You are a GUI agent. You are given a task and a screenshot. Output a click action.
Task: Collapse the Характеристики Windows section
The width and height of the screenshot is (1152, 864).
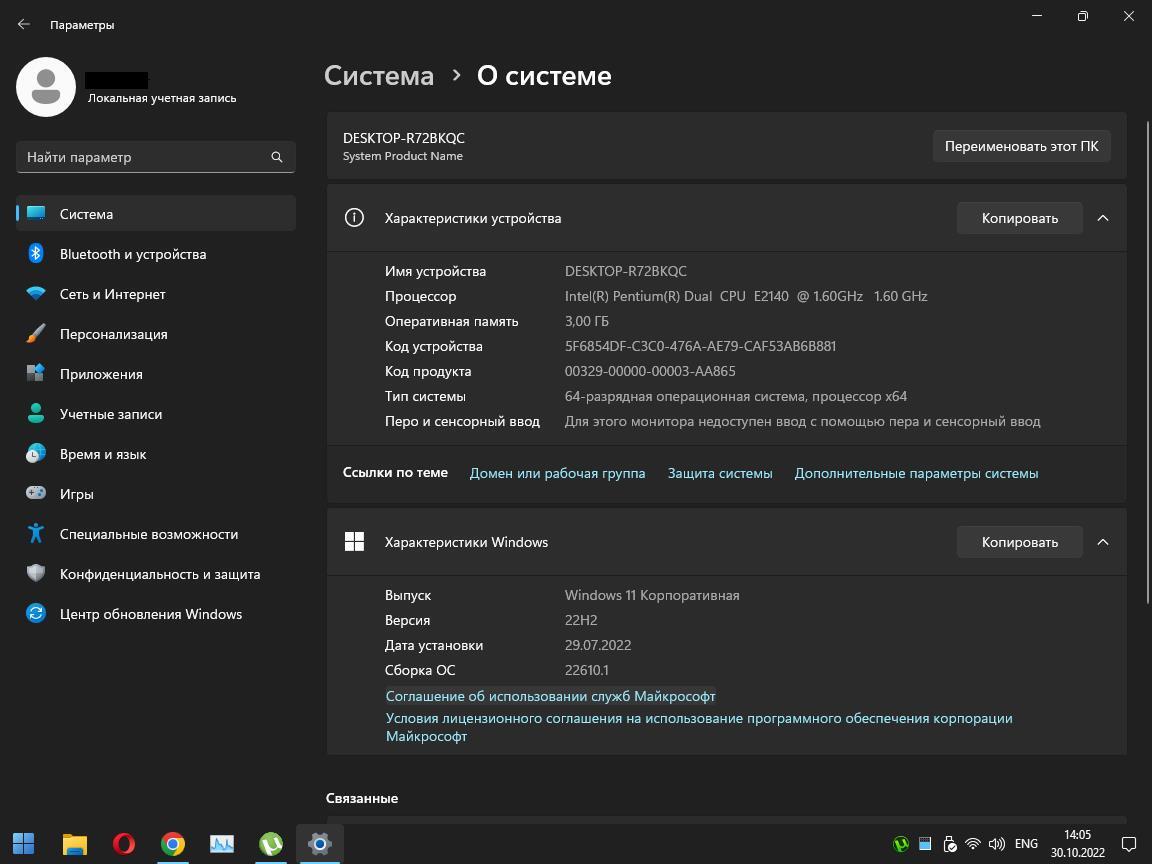1103,542
